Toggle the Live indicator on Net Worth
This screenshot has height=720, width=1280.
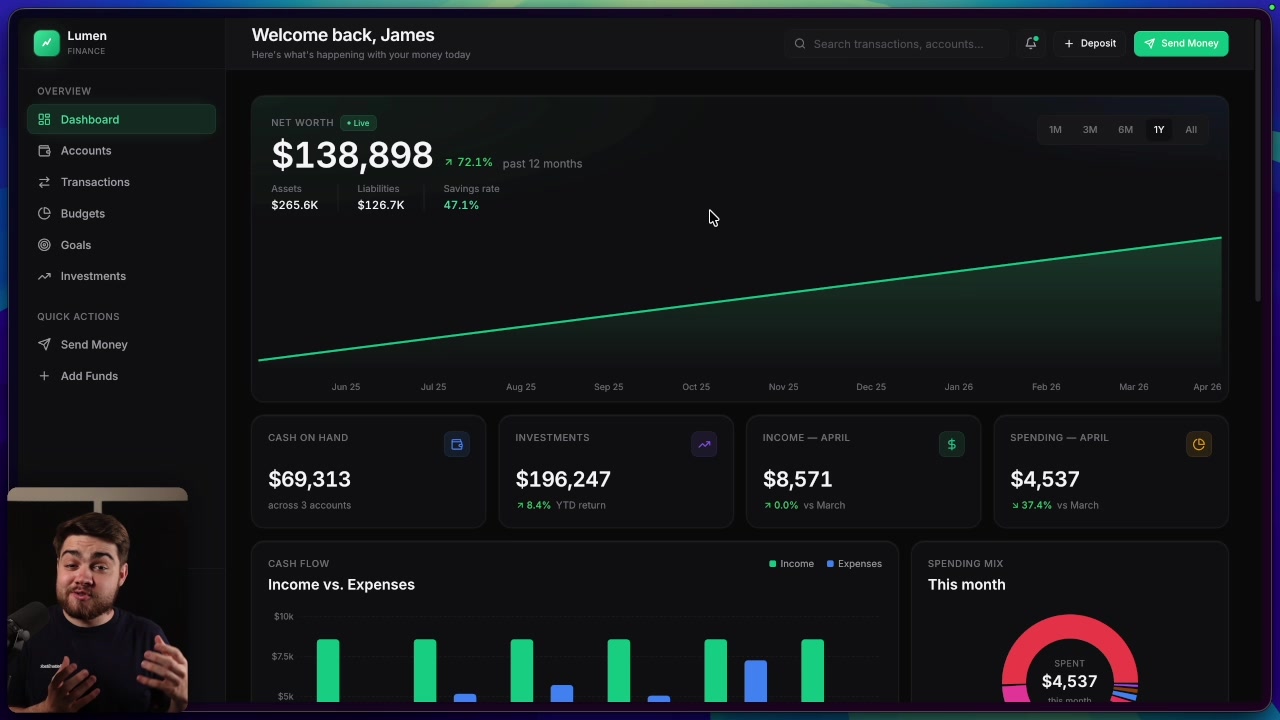pos(358,123)
